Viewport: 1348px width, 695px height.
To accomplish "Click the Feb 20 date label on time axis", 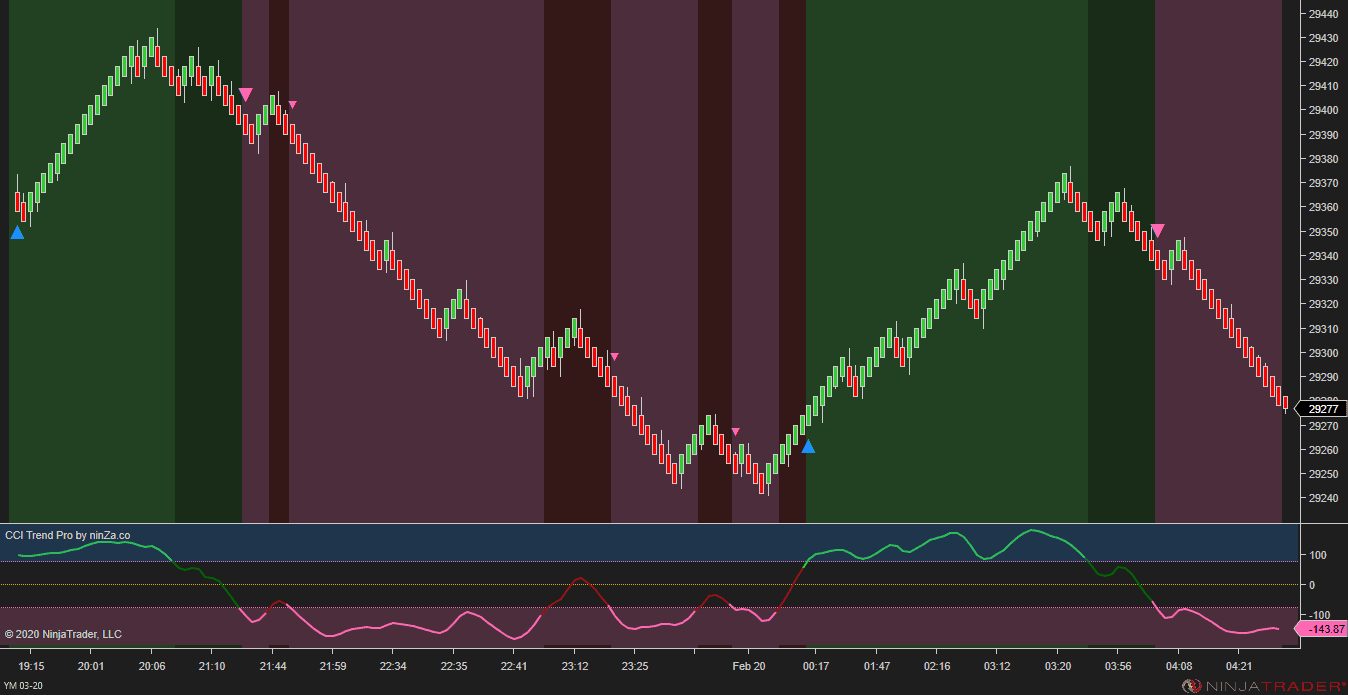I will click(x=749, y=666).
